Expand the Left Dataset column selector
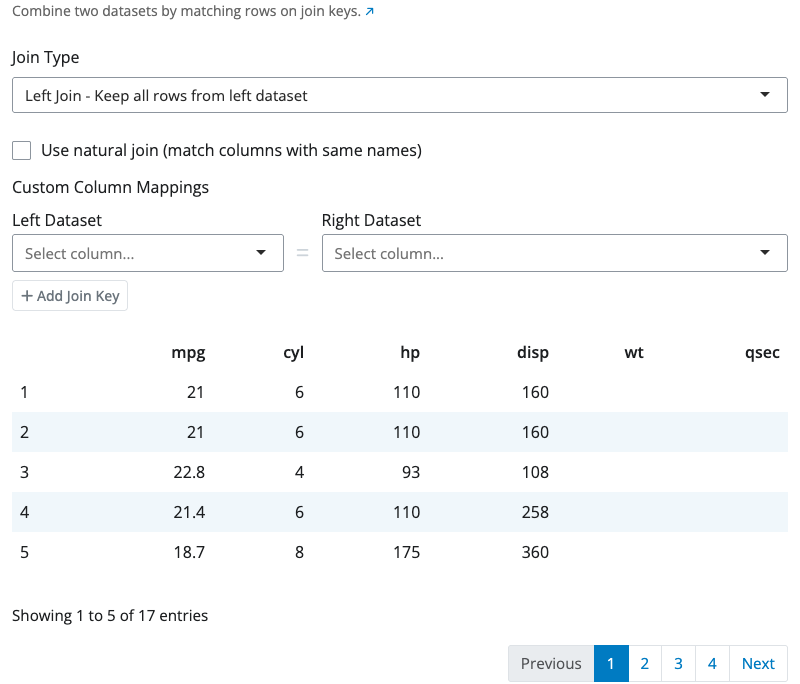The image size is (800, 684). click(148, 253)
